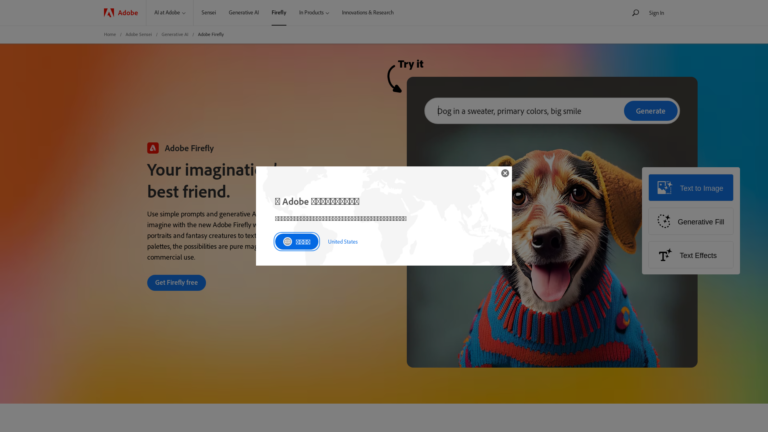Go to Generative AI breadcrumb
The image size is (768, 432).
click(175, 34)
